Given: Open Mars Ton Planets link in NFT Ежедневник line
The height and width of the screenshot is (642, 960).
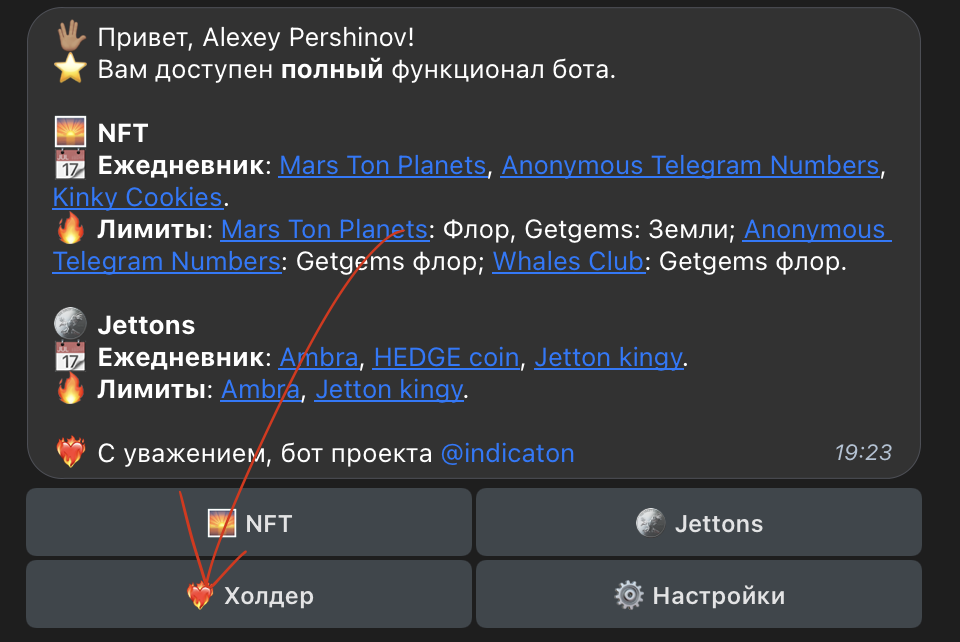Looking at the screenshot, I should click(382, 165).
